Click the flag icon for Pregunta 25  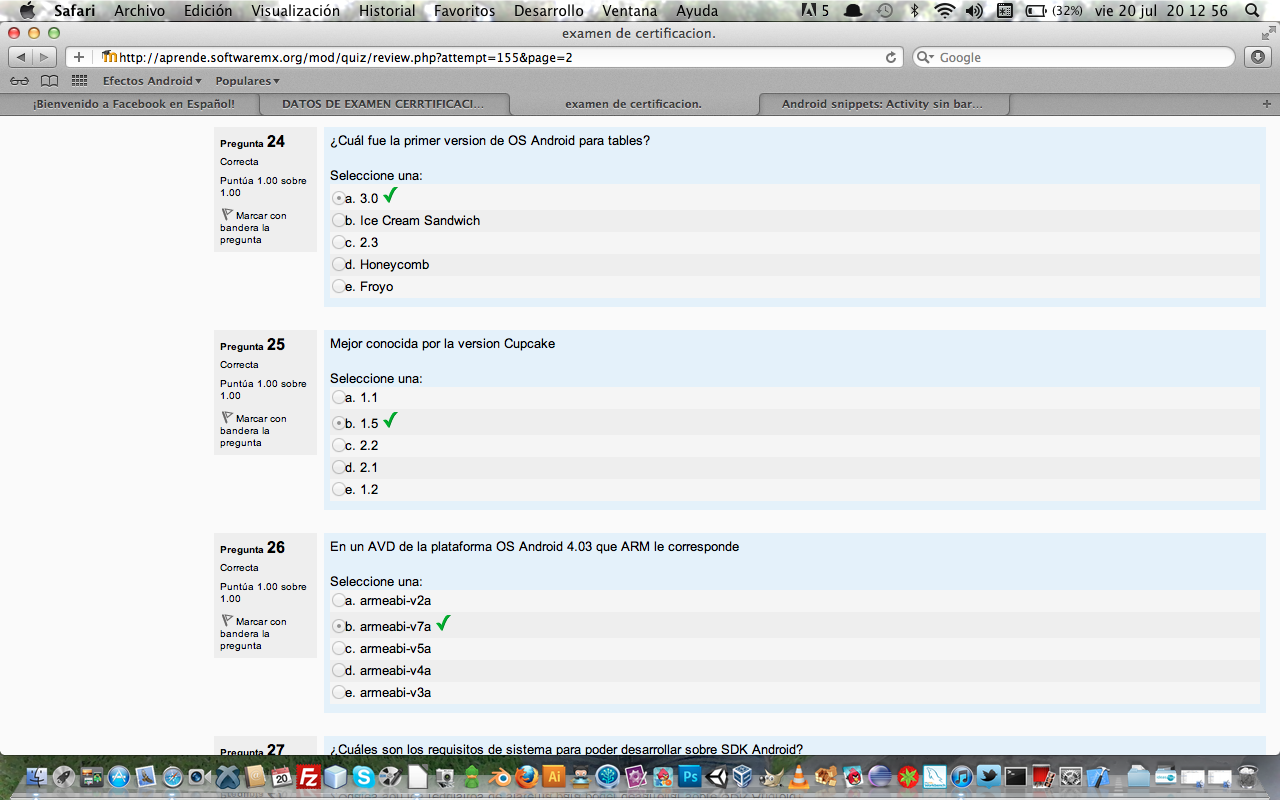click(x=227, y=418)
